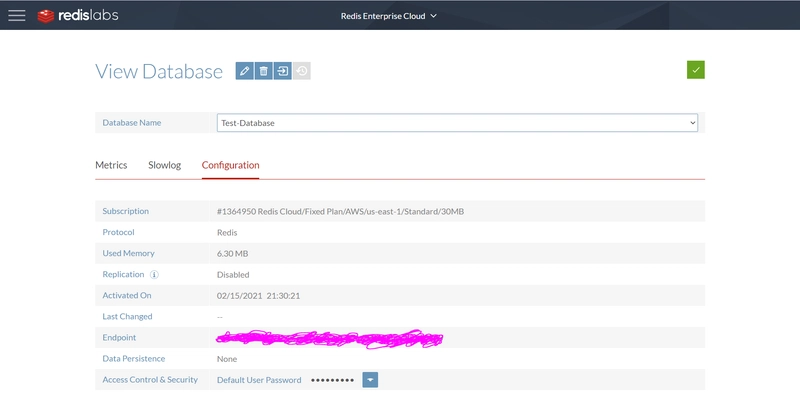This screenshot has width=800, height=396.
Task: Click the Access Control & Security label
Action: point(150,380)
